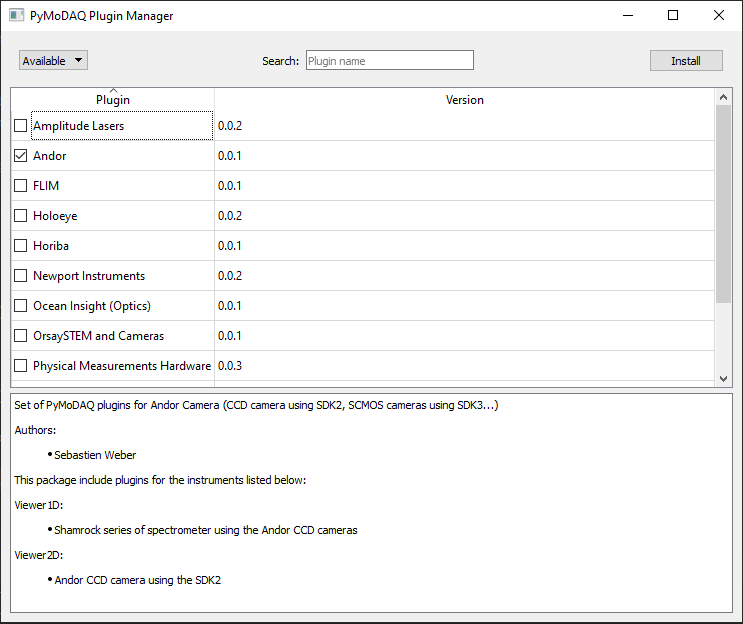Screen dimensions: 743x624
Task: Click the scrollbar down arrow
Action: tap(723, 379)
